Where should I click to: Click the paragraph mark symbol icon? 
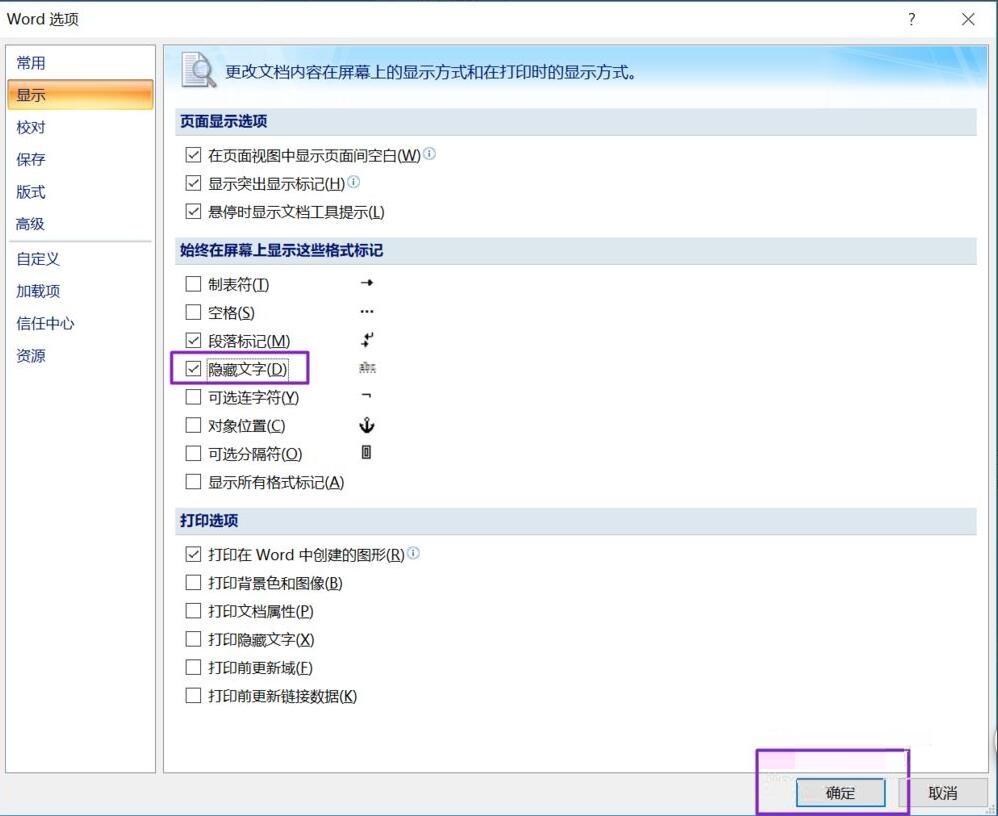pyautogui.click(x=367, y=340)
